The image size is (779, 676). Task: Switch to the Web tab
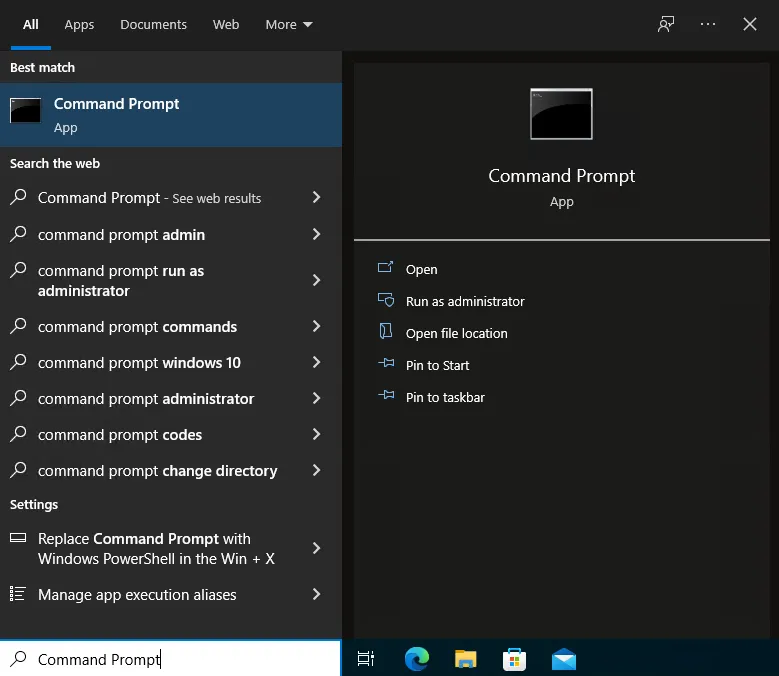point(226,25)
